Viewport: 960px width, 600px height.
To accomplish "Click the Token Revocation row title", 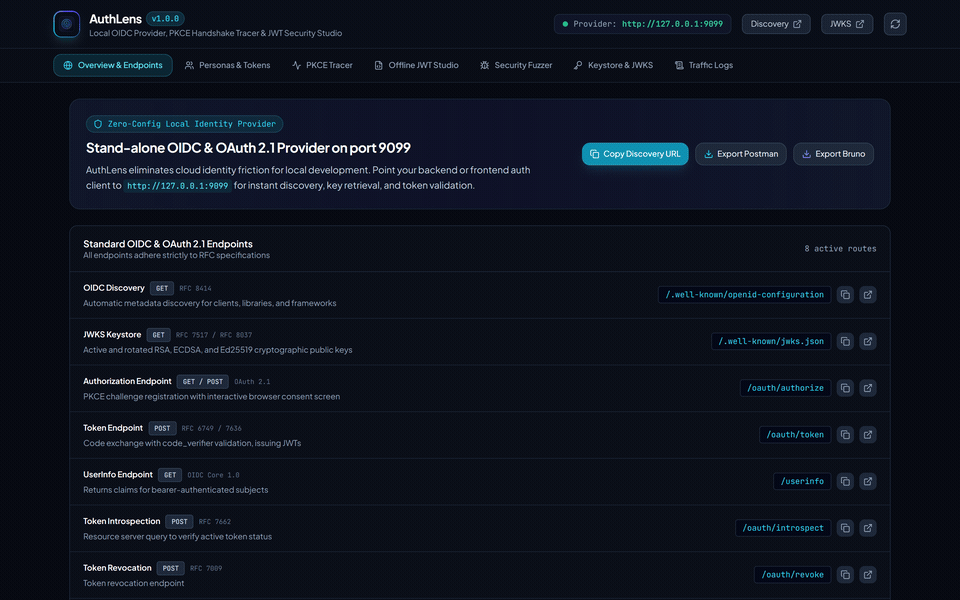I will pyautogui.click(x=117, y=568).
